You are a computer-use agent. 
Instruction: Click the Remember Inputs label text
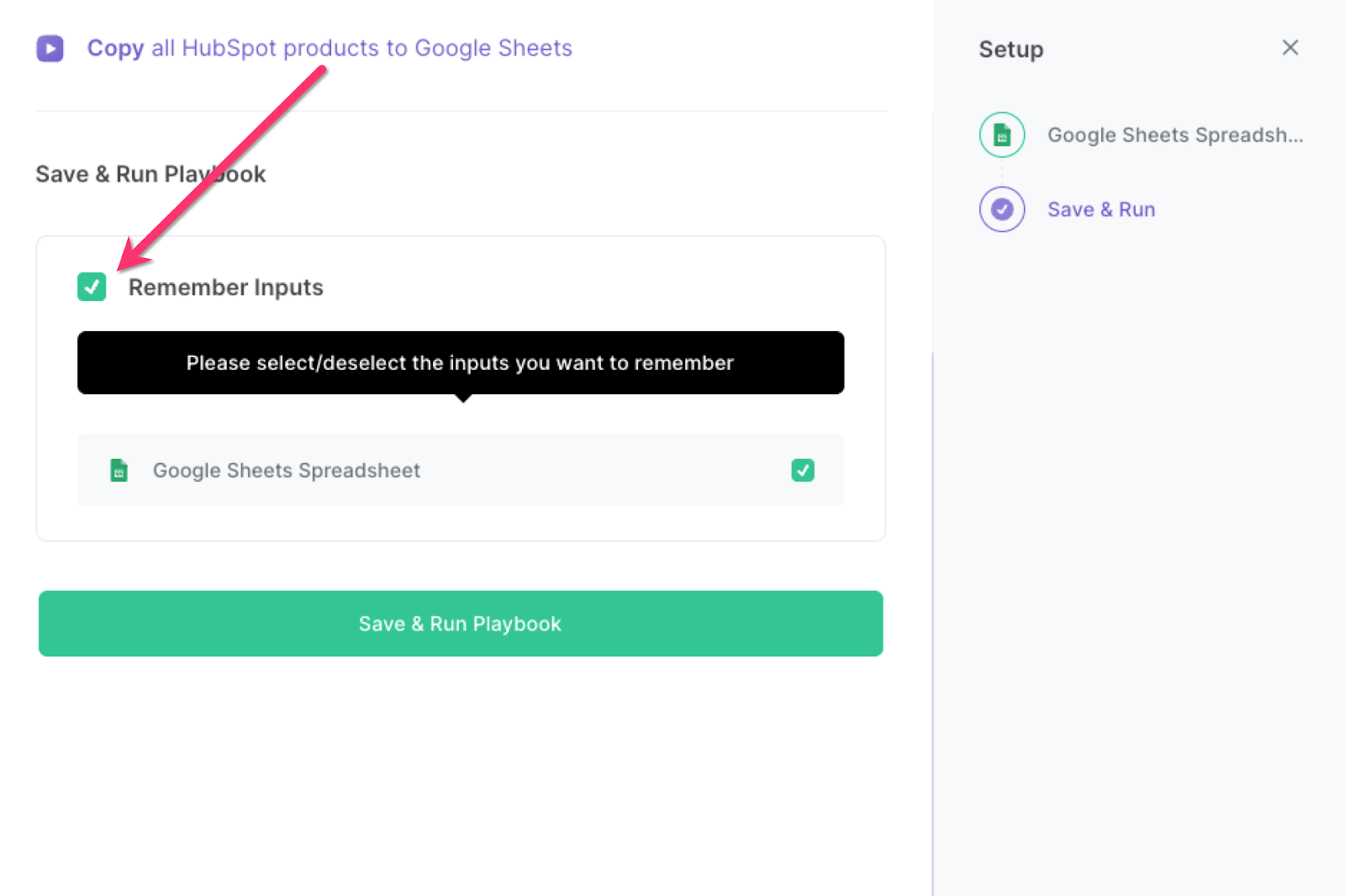point(224,287)
